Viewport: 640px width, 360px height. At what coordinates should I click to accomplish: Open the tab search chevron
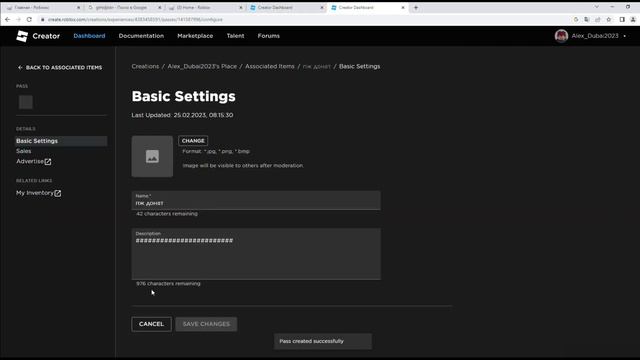point(596,7)
